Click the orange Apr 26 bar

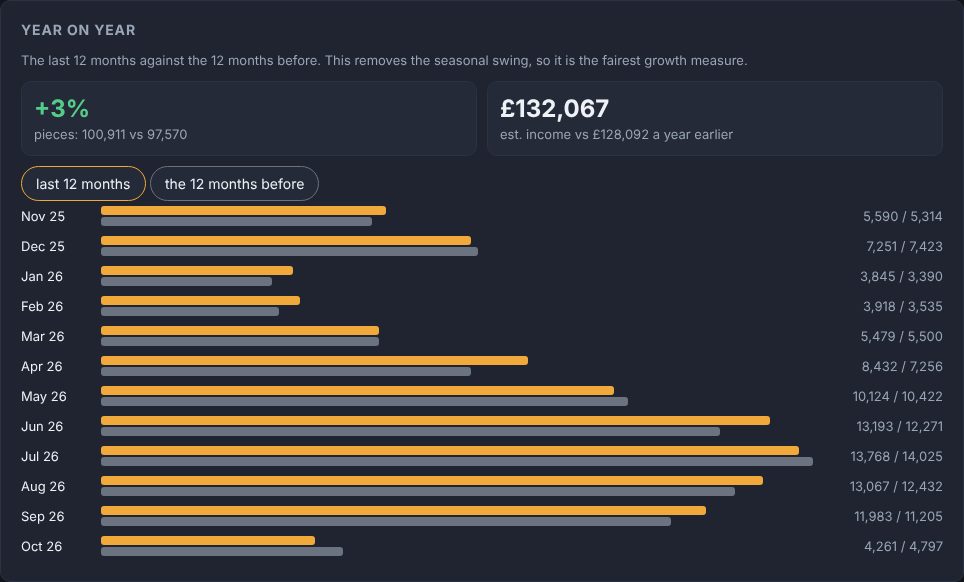[314, 360]
